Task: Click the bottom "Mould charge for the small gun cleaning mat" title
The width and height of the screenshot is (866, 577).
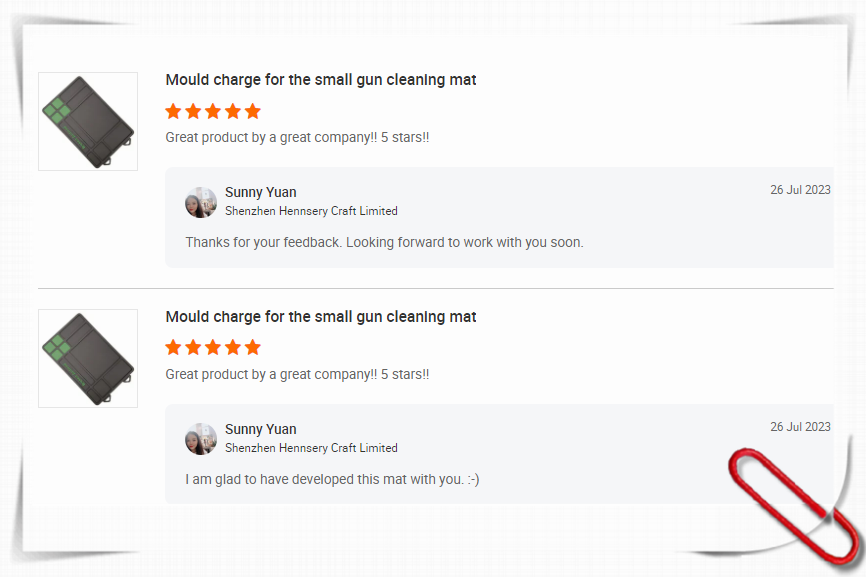Action: pos(321,317)
